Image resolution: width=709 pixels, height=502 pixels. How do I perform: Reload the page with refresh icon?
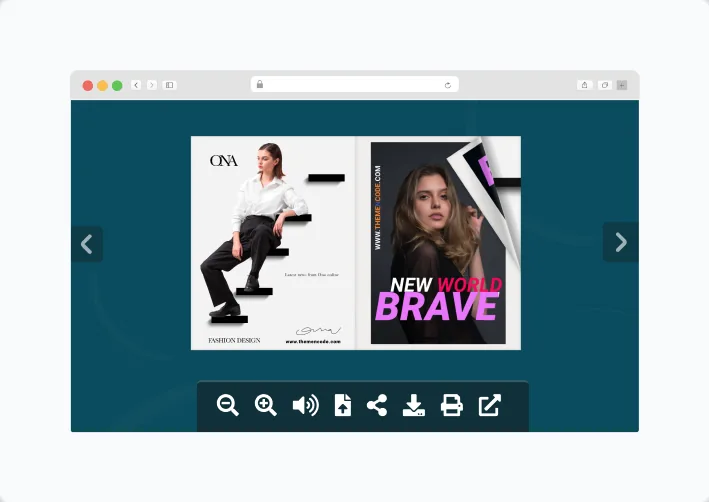(x=448, y=85)
